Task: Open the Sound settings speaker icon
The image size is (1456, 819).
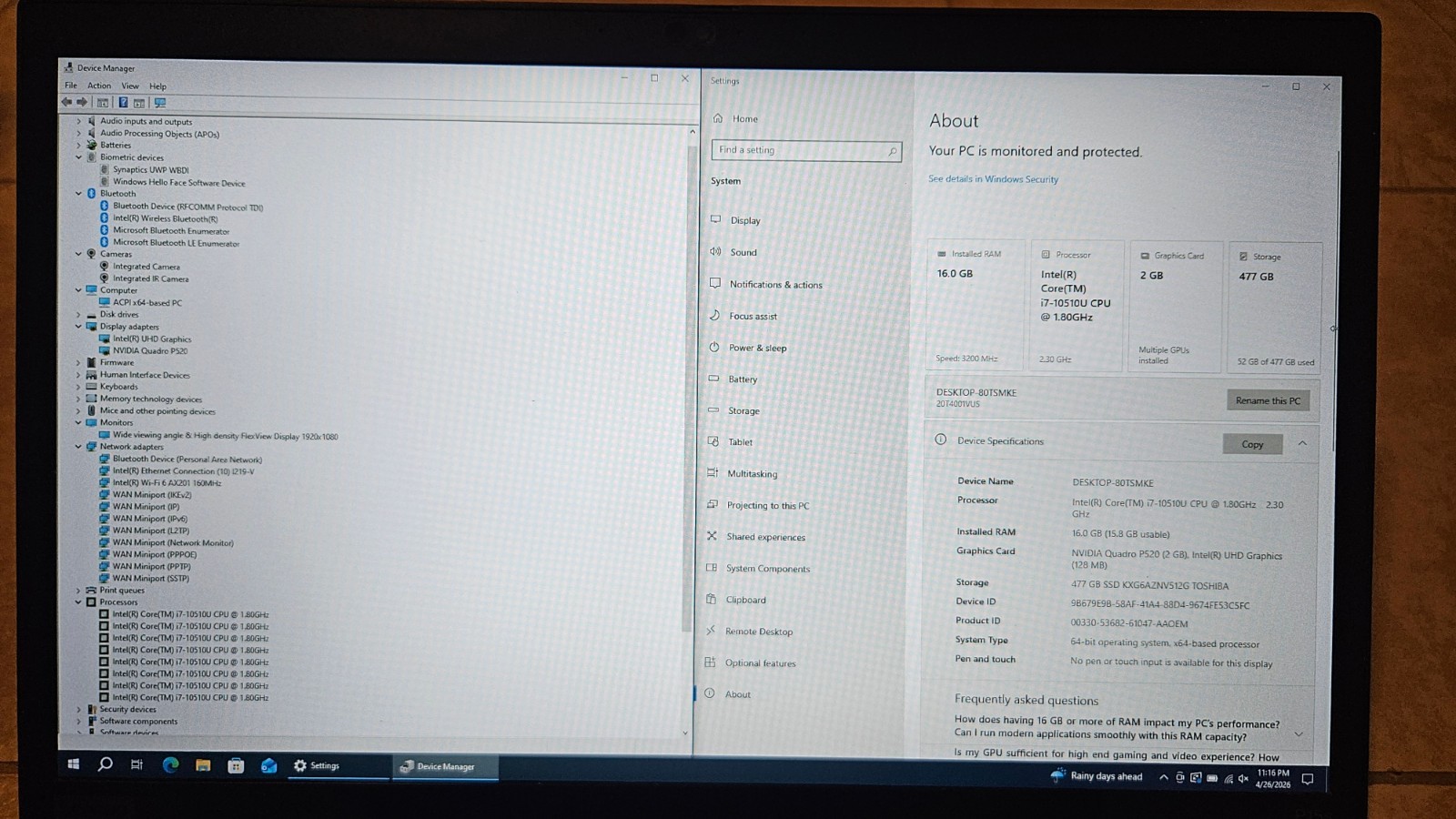Action: (715, 251)
